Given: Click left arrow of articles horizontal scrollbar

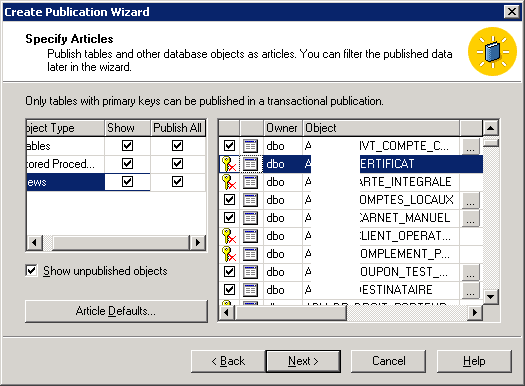Looking at the screenshot, I should tap(227, 313).
